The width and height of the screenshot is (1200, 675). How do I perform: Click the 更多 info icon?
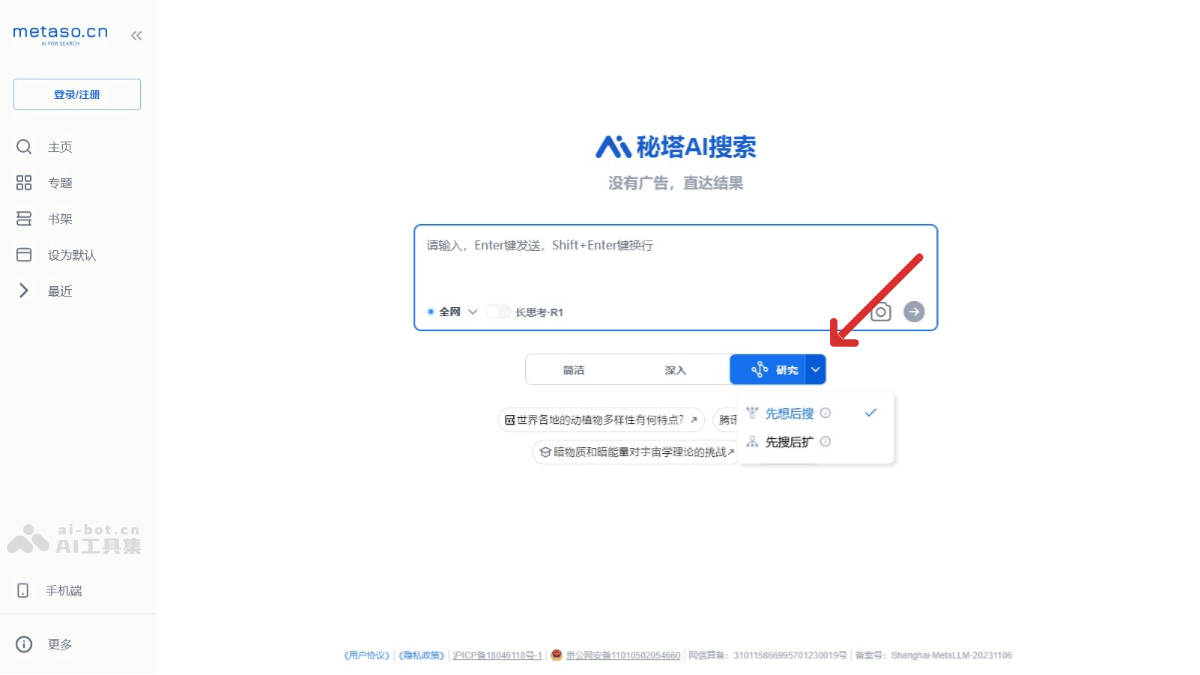coord(24,644)
